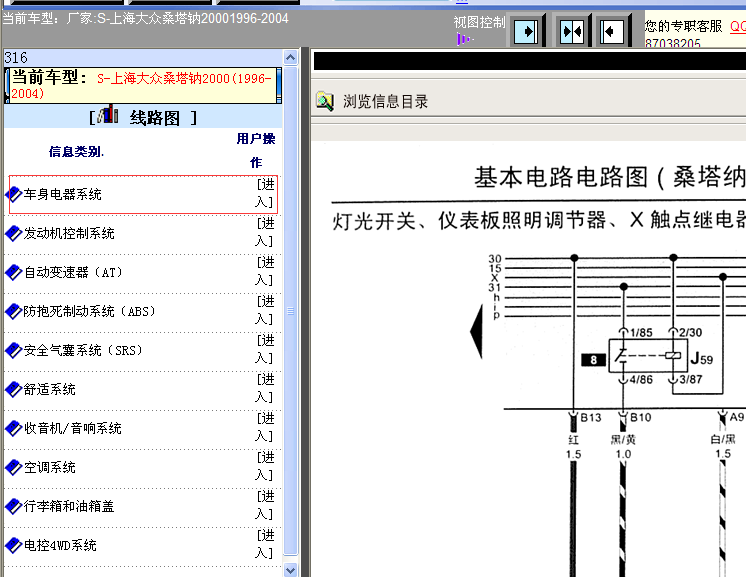746x577 pixels.
Task: Click the 浏览信息目录 label
Action: [x=385, y=101]
